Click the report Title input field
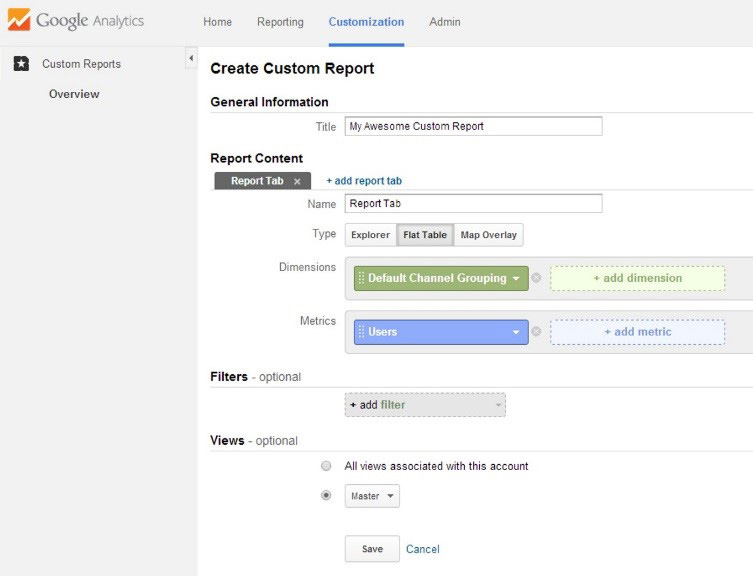The image size is (753, 576). tap(474, 126)
